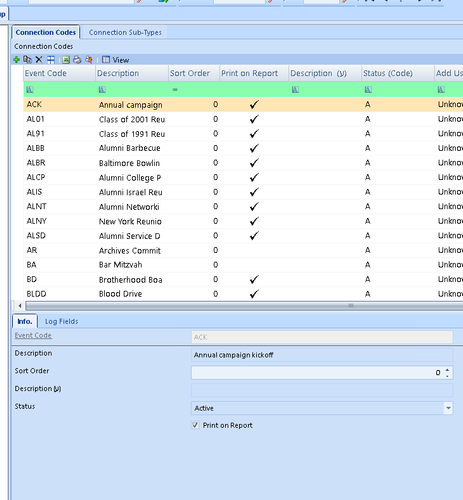Toggle Print on Report for ALNY row
The height and width of the screenshot is (500, 463).
pyautogui.click(x=254, y=221)
